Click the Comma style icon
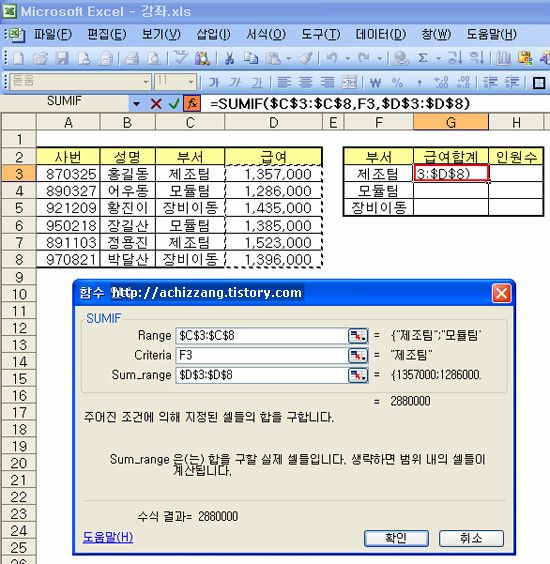550x564 pixels. (419, 83)
